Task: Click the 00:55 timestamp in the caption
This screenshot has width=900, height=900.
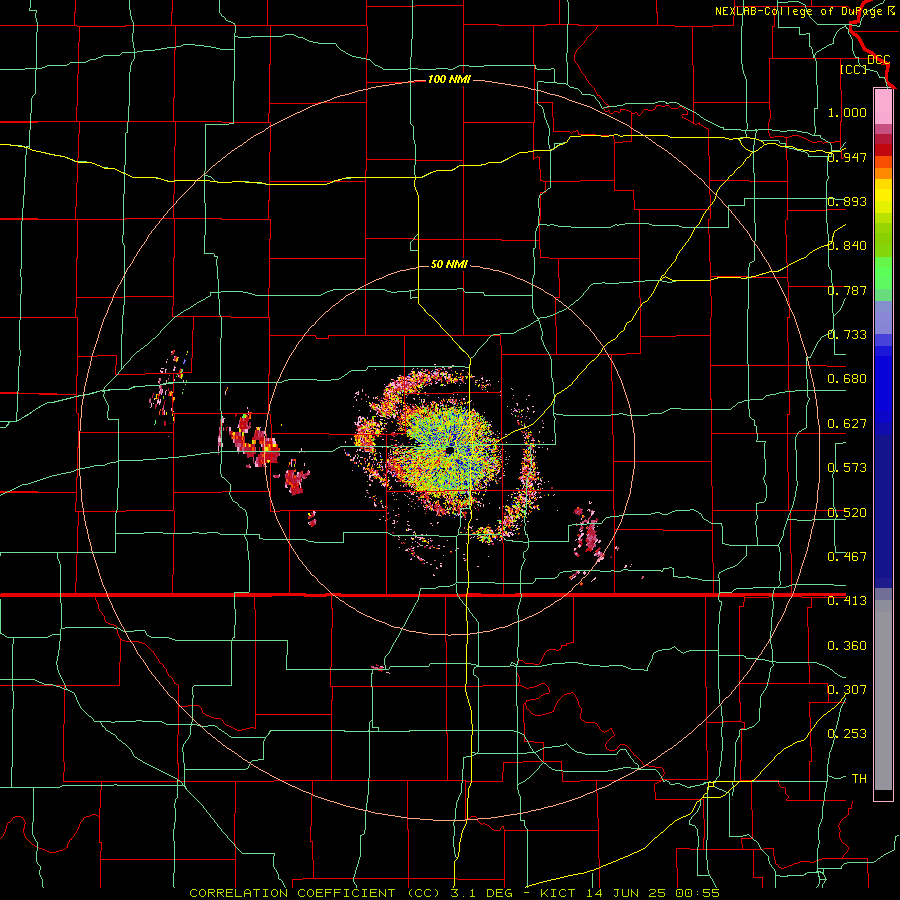Action: click(x=698, y=893)
